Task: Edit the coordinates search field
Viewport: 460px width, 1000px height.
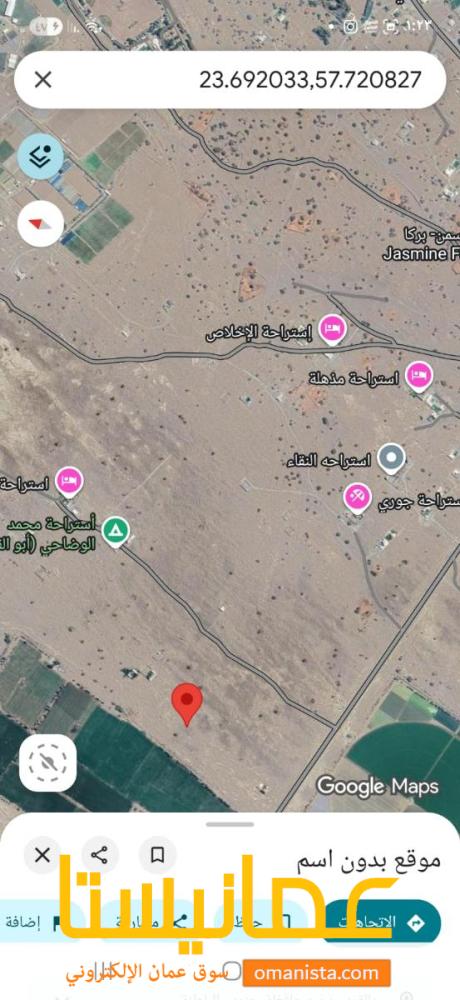Action: [x=230, y=80]
